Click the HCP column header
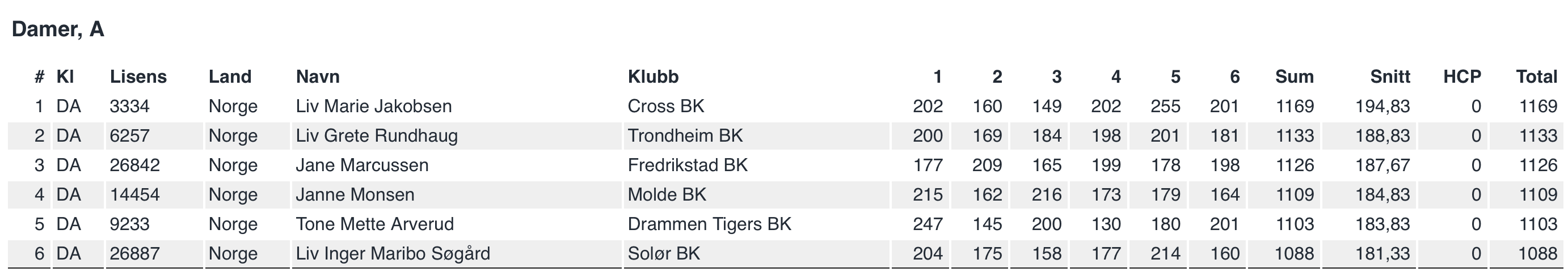This screenshot has height=272, width=1568. pyautogui.click(x=1462, y=76)
